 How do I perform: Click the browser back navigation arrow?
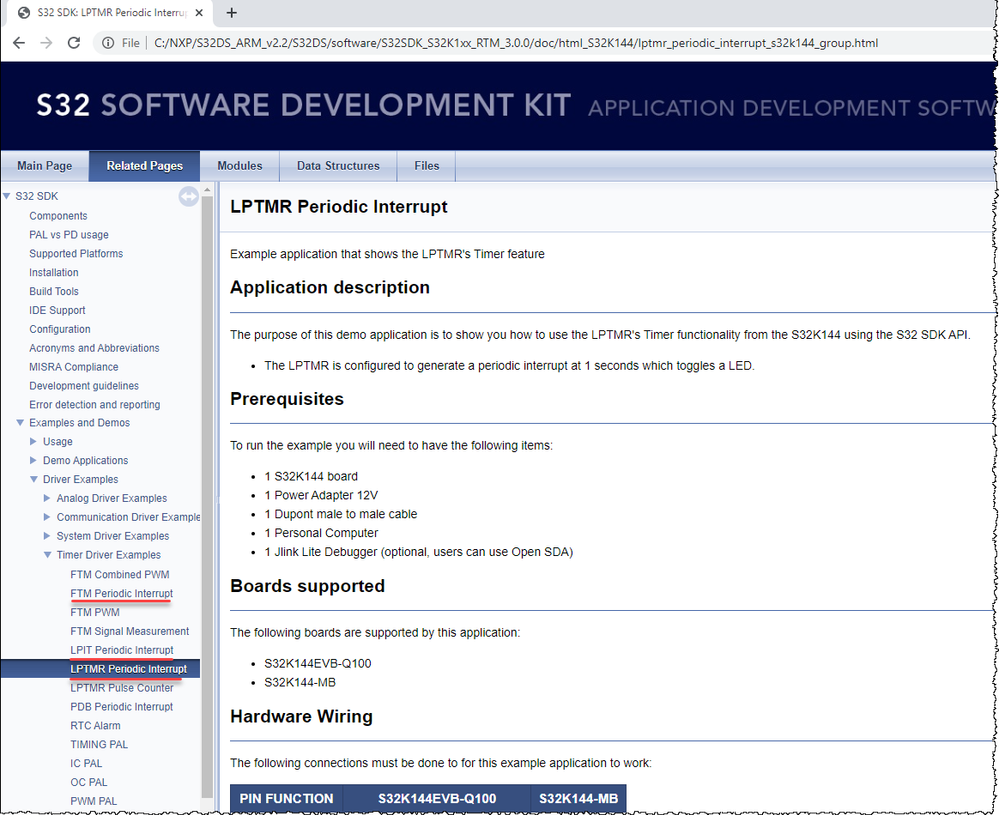click(x=20, y=43)
